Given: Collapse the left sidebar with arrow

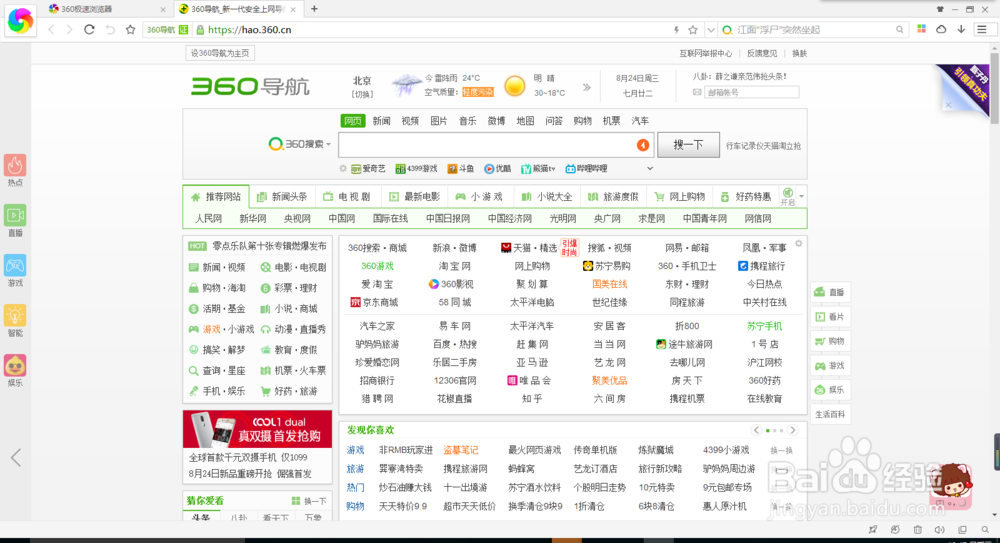Looking at the screenshot, I should tap(16, 457).
